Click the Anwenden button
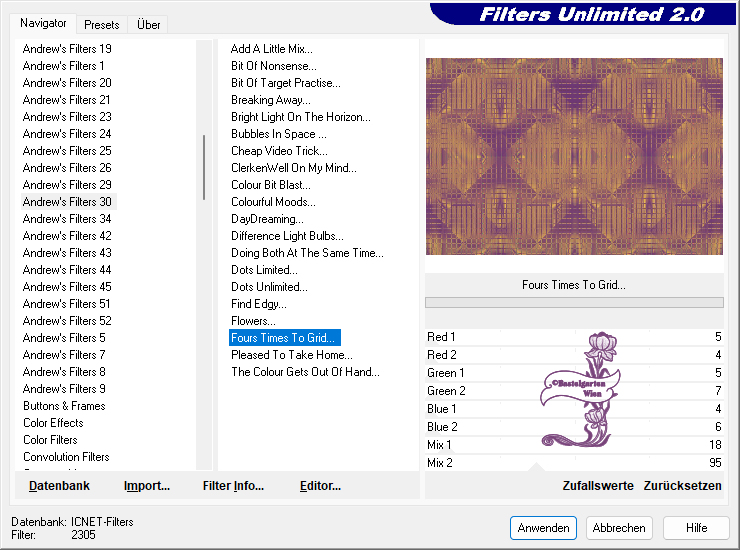740x550 pixels. pyautogui.click(x=543, y=528)
